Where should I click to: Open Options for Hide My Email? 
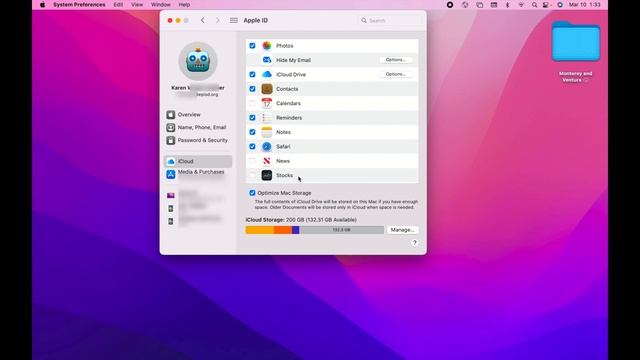(x=396, y=60)
